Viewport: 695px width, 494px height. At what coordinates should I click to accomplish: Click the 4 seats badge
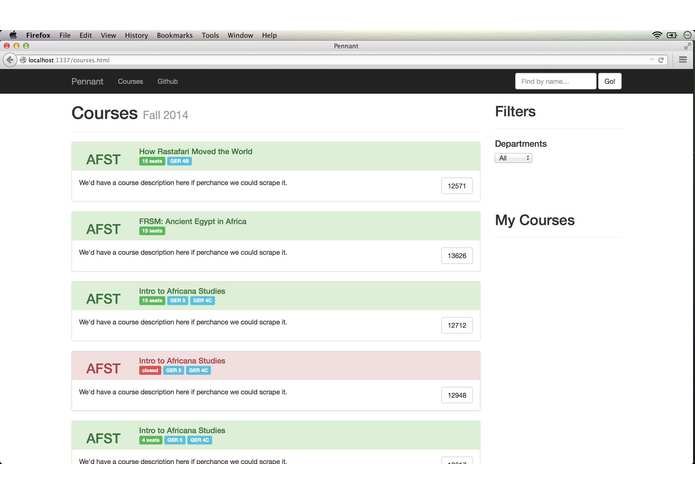coord(151,440)
